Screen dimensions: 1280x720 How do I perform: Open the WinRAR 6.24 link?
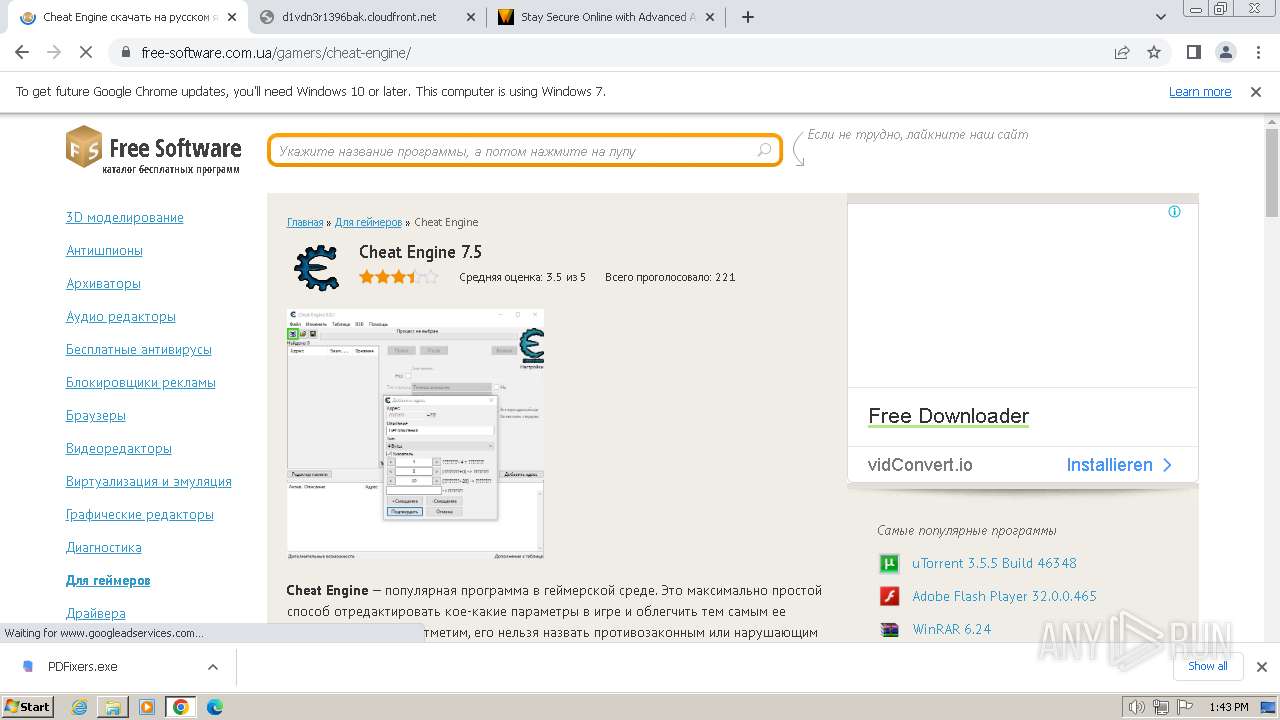point(951,629)
